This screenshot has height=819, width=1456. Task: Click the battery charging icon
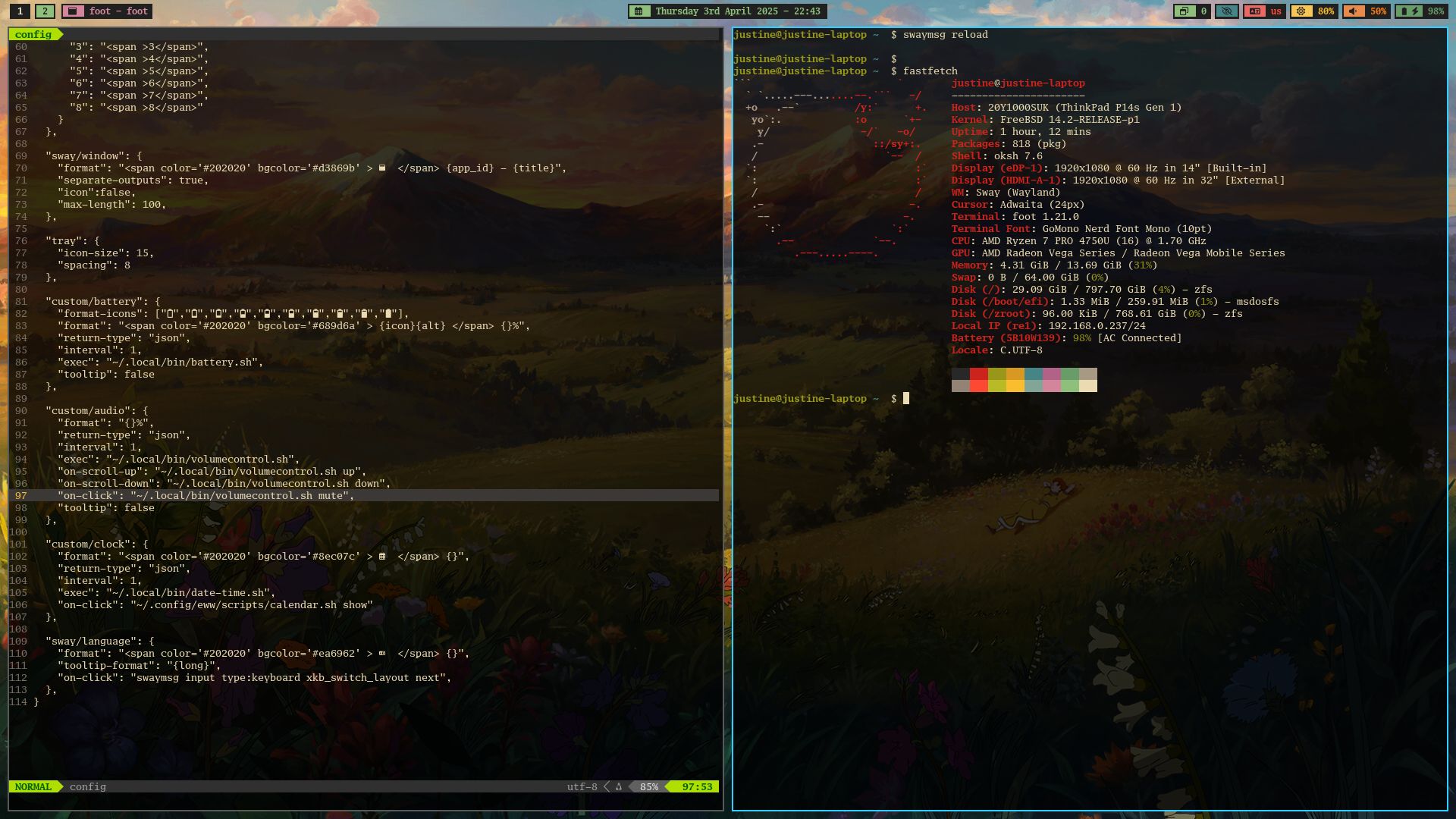click(x=1410, y=11)
